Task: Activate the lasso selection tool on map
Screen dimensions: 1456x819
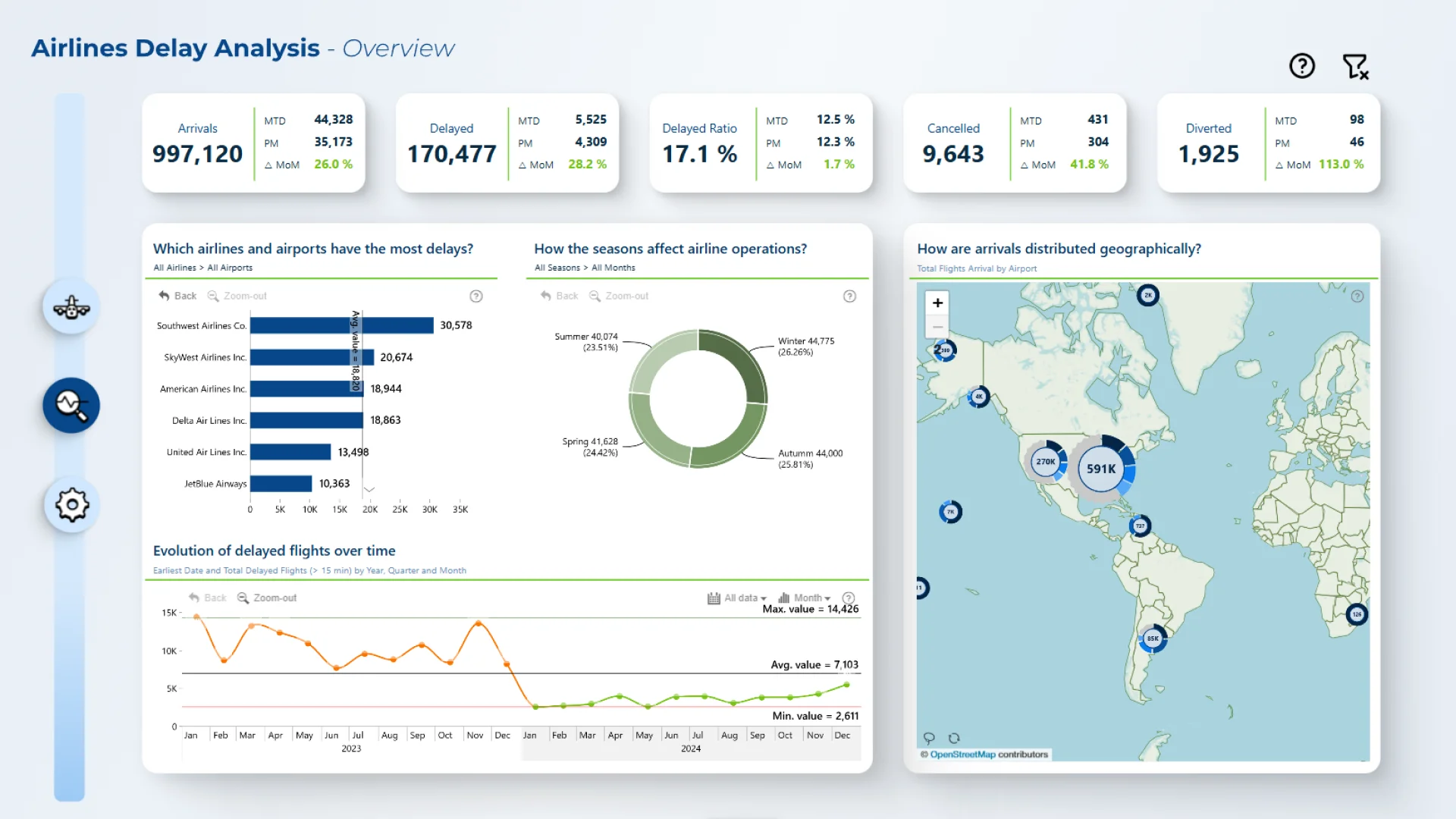Action: (929, 738)
